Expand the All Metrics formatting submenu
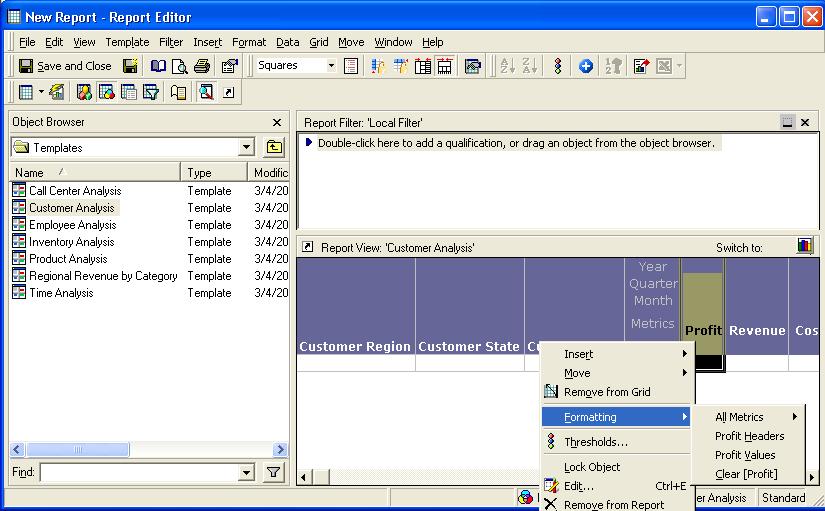Image resolution: width=825 pixels, height=511 pixels. coord(749,417)
